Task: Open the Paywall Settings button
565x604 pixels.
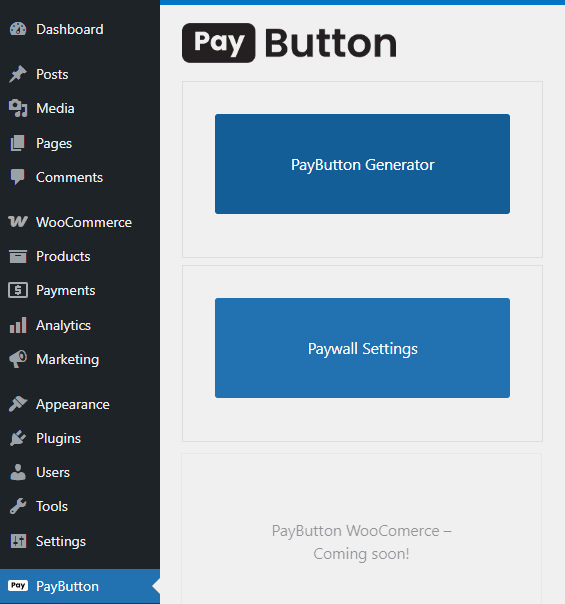Action: point(362,348)
